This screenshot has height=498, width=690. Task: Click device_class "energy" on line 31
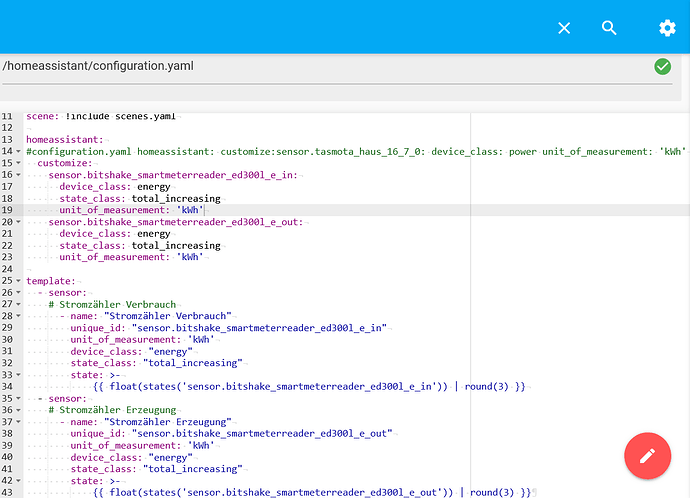point(132,352)
